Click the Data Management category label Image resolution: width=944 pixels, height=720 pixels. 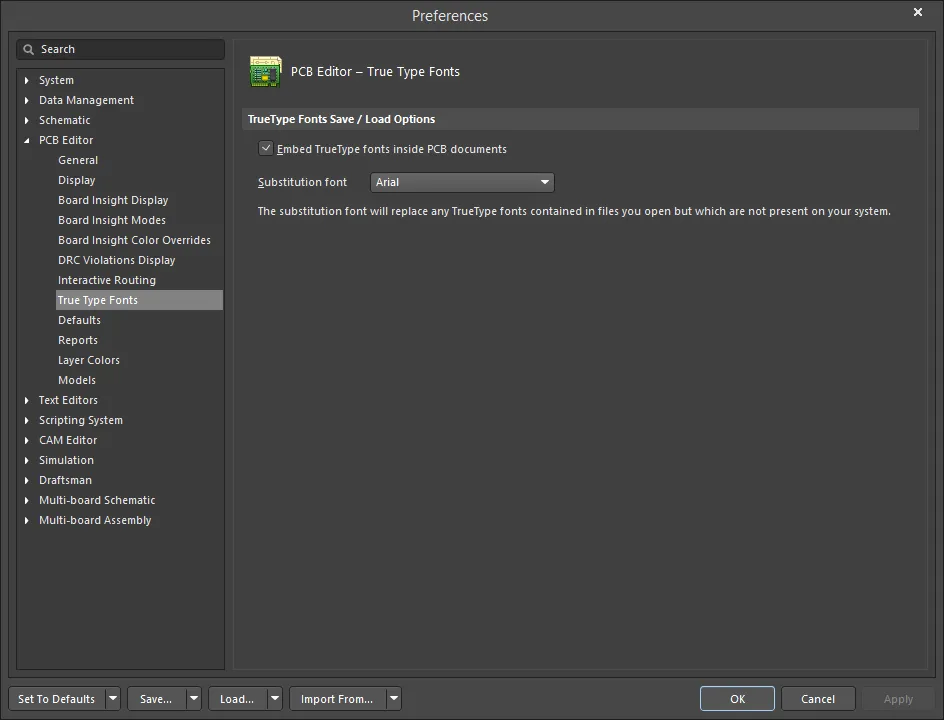[x=87, y=100]
